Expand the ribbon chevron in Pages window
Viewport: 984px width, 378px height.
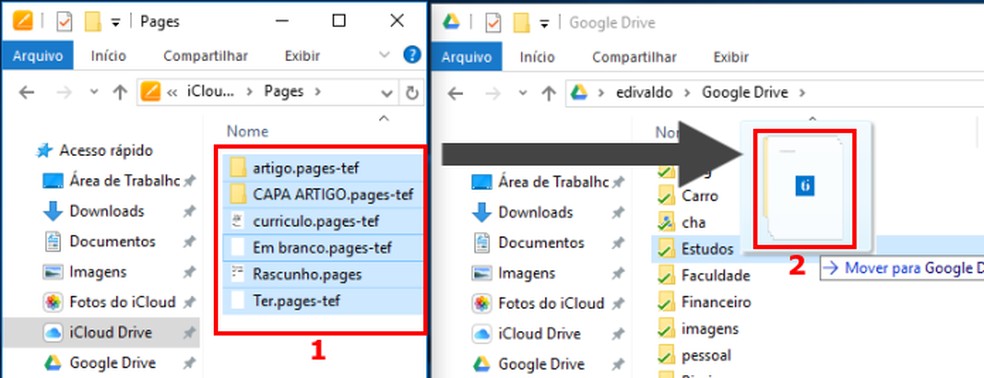385,55
